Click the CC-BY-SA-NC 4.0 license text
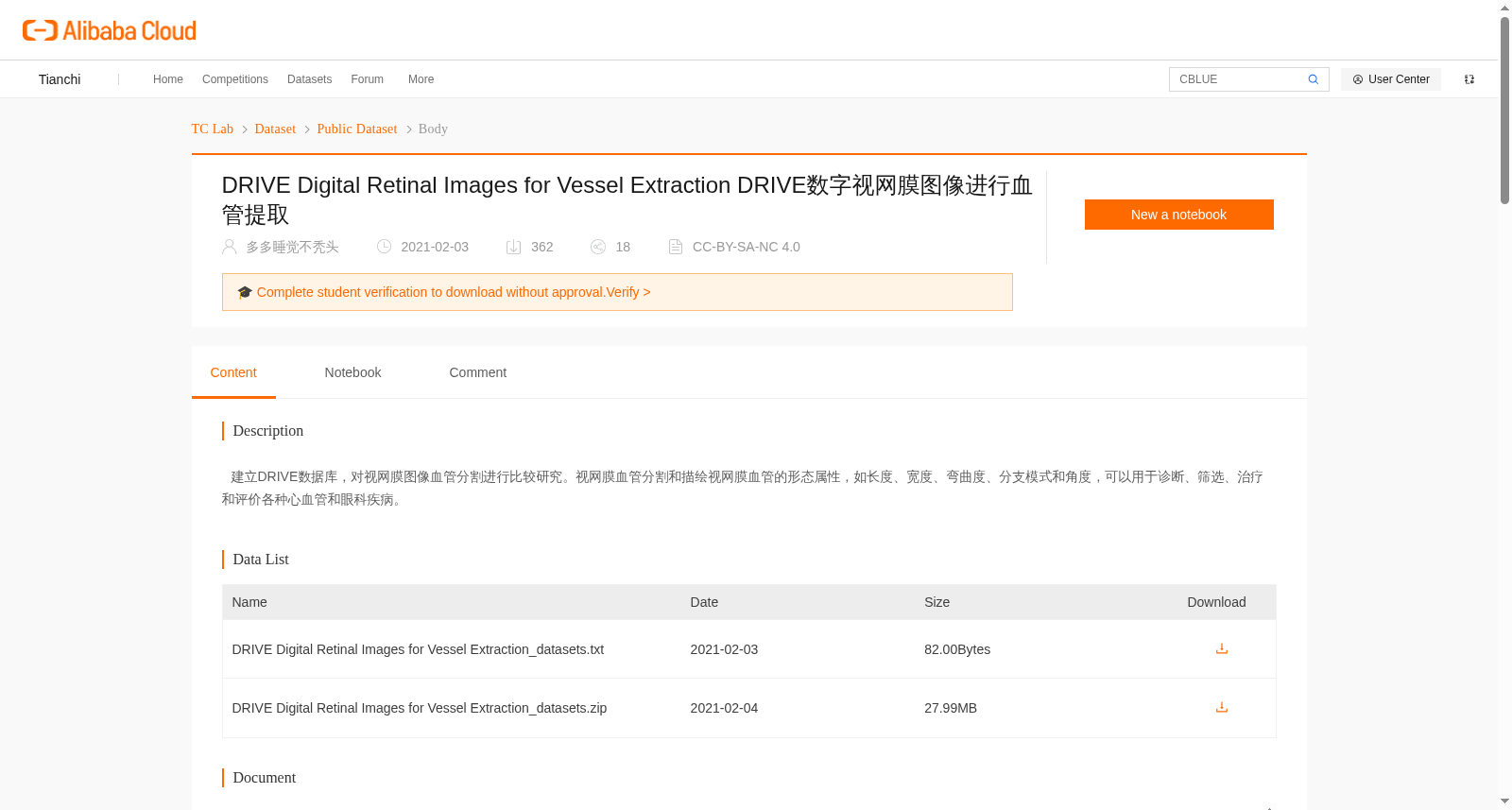The width and height of the screenshot is (1512, 810). (x=746, y=247)
